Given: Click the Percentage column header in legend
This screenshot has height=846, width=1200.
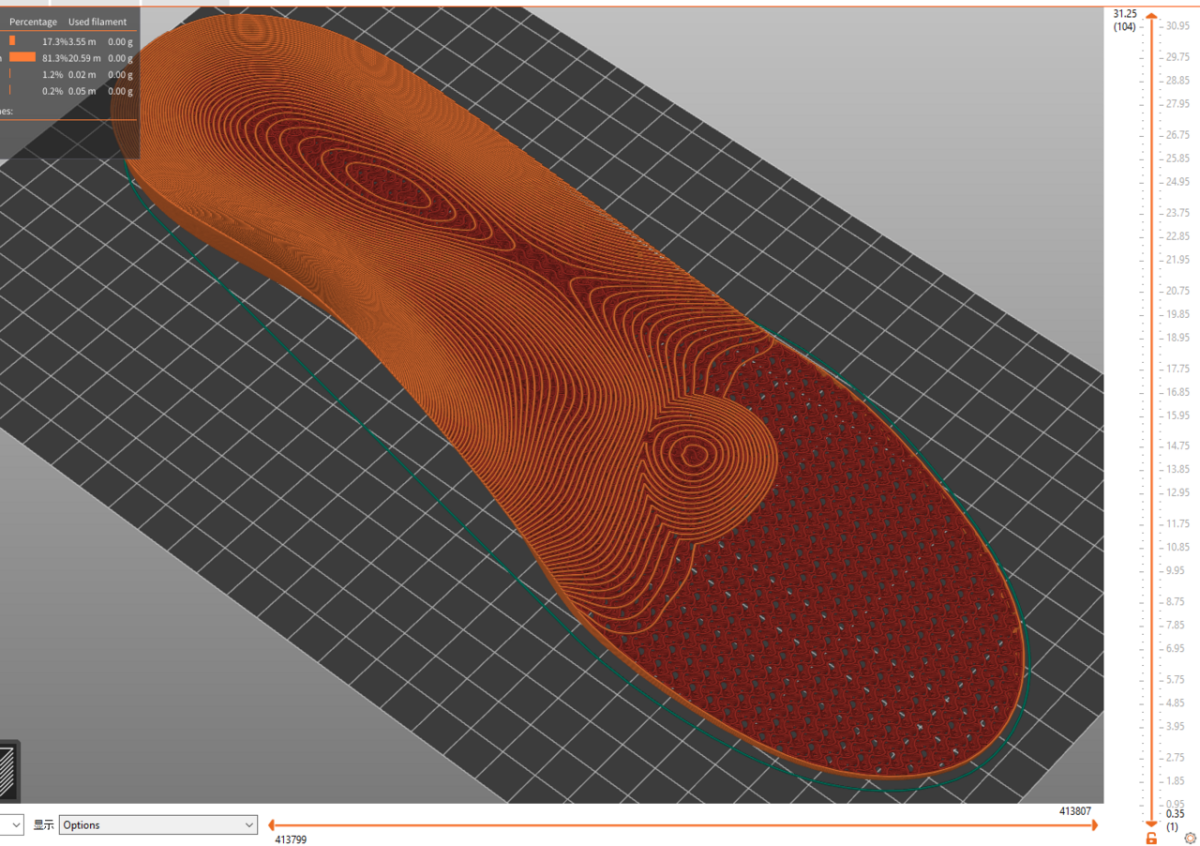Looking at the screenshot, I should 33,22.
